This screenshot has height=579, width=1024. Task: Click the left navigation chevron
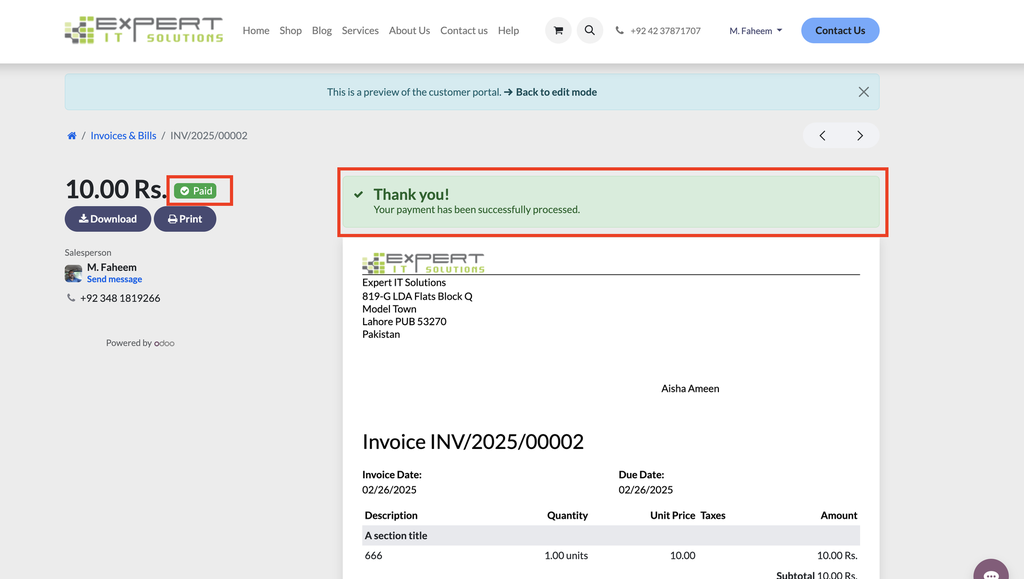pyautogui.click(x=822, y=135)
